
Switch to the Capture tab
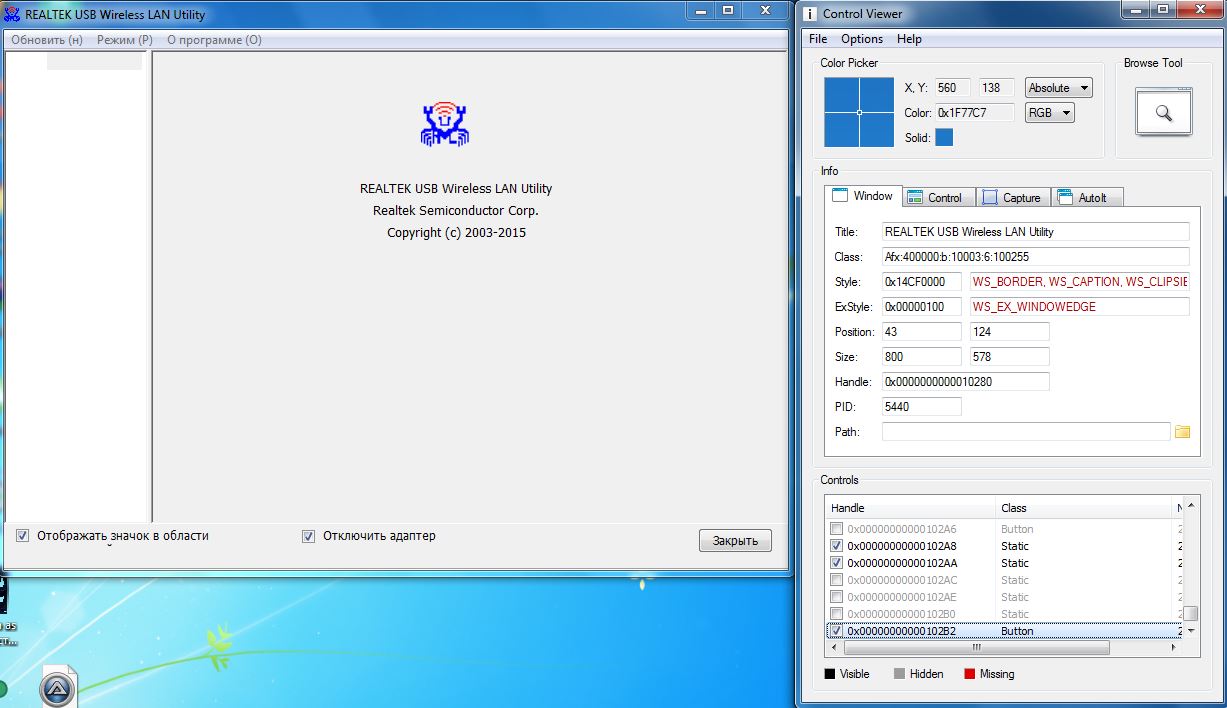tap(1012, 198)
